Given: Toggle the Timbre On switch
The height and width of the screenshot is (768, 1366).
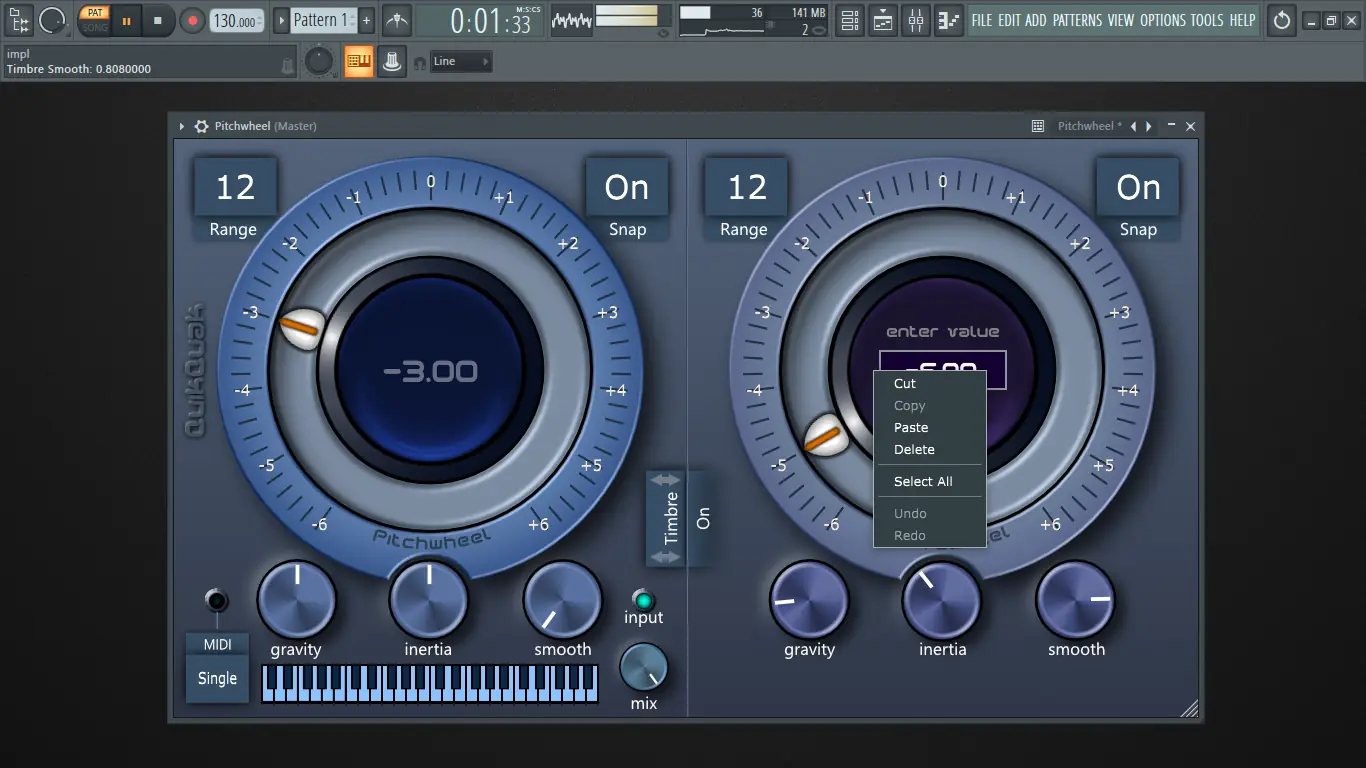Looking at the screenshot, I should [702, 518].
